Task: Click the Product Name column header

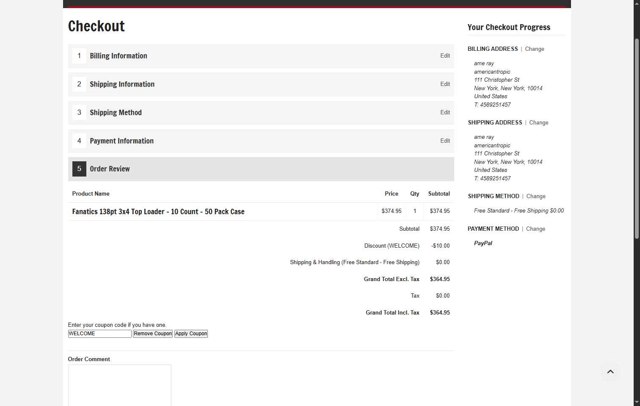Action: (91, 193)
